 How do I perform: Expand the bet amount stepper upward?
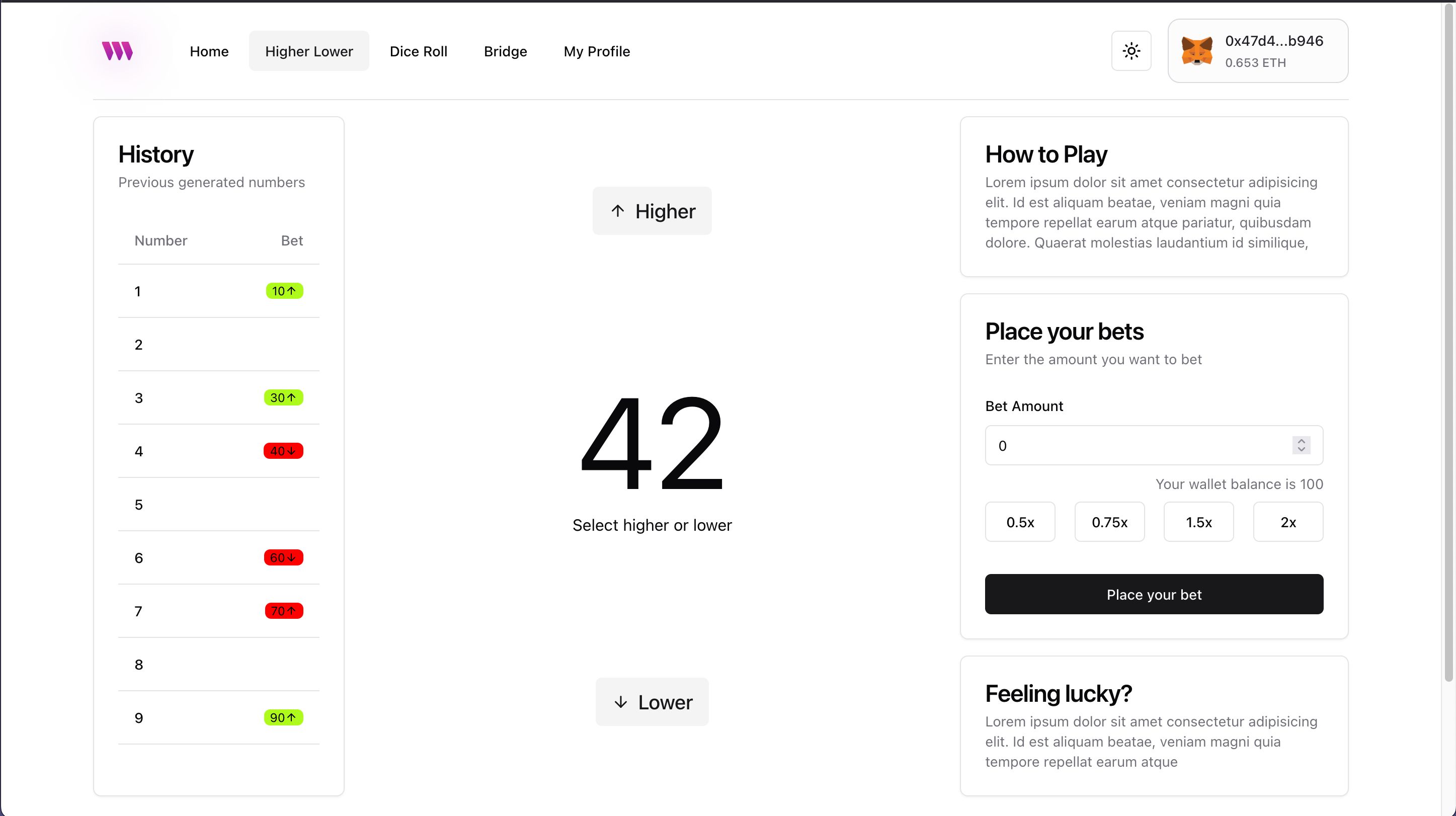click(x=1303, y=440)
